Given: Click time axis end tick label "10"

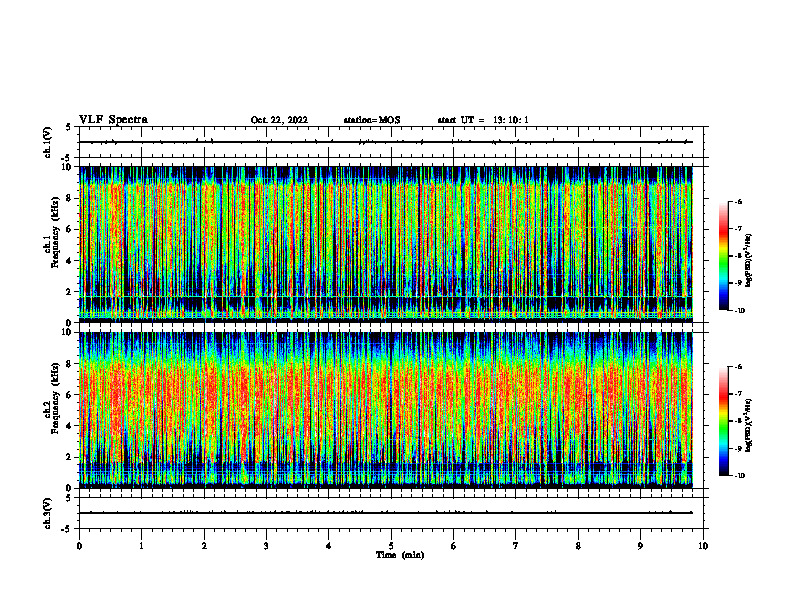Looking at the screenshot, I should [x=703, y=546].
